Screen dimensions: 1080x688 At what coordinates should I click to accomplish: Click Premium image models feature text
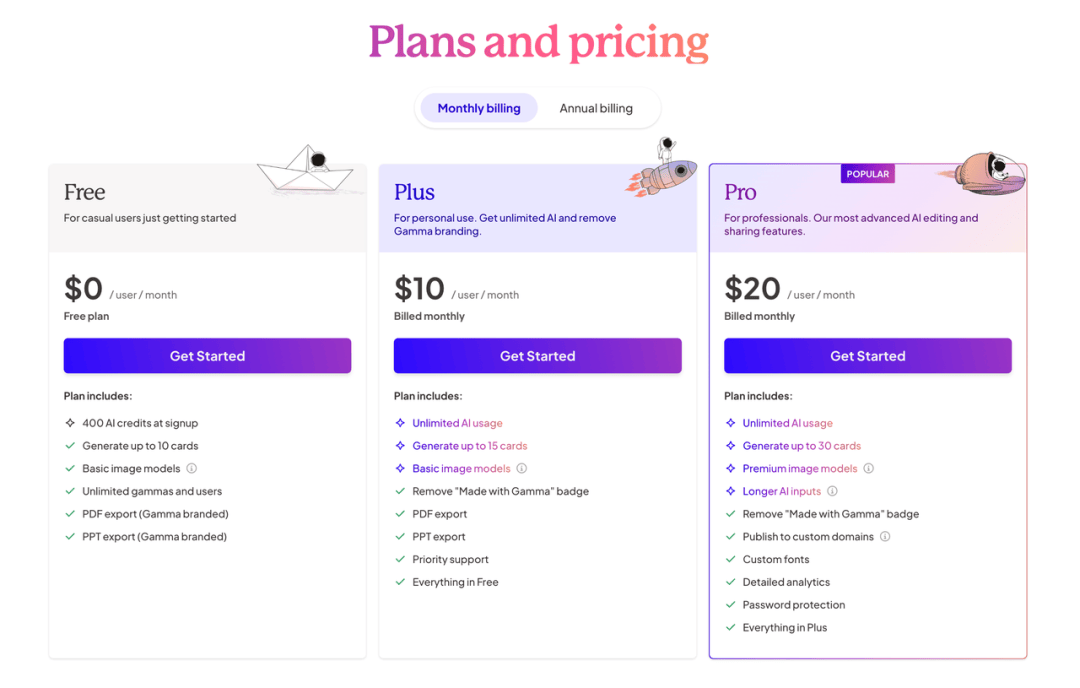[800, 468]
